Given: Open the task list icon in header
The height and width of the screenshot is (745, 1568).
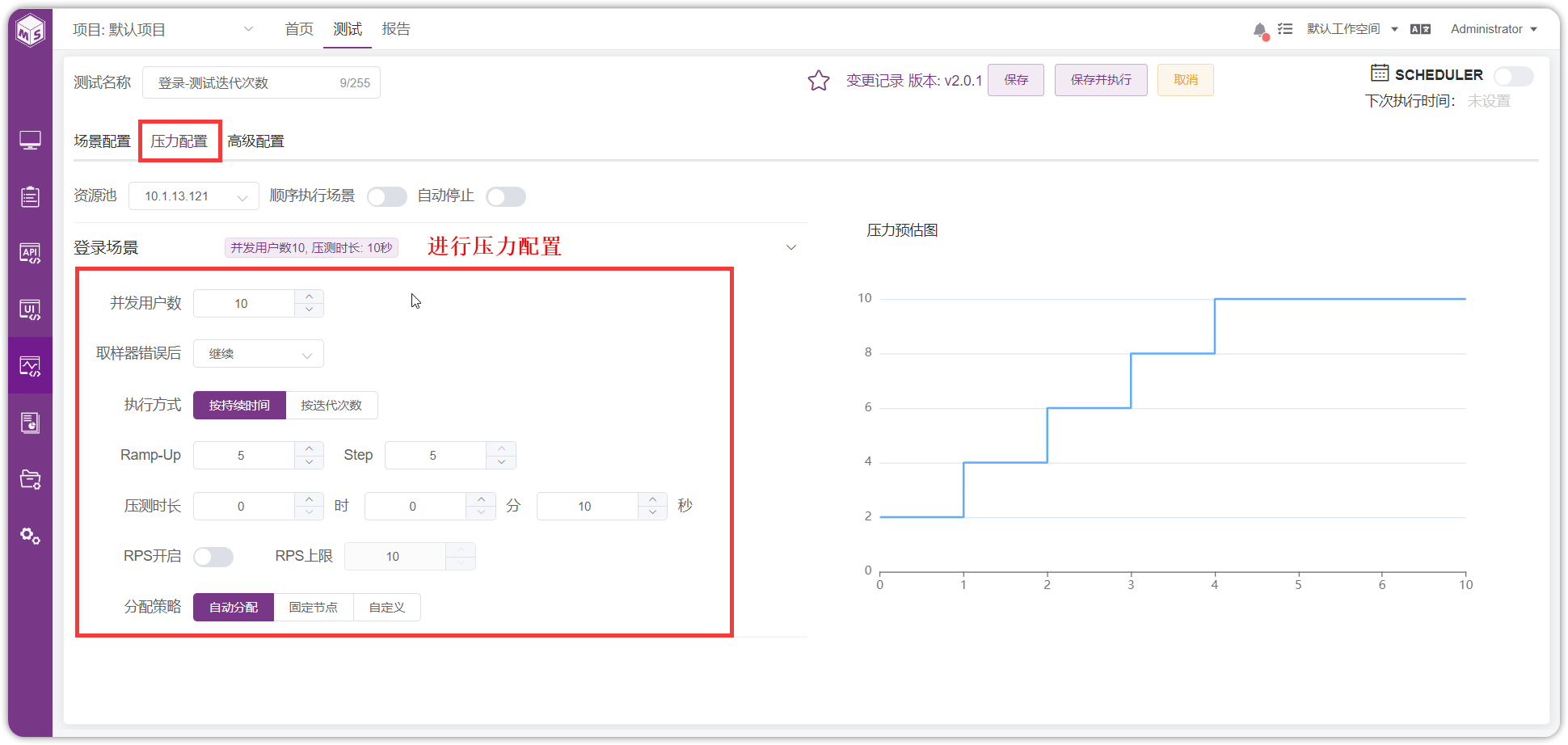Looking at the screenshot, I should [x=1285, y=29].
